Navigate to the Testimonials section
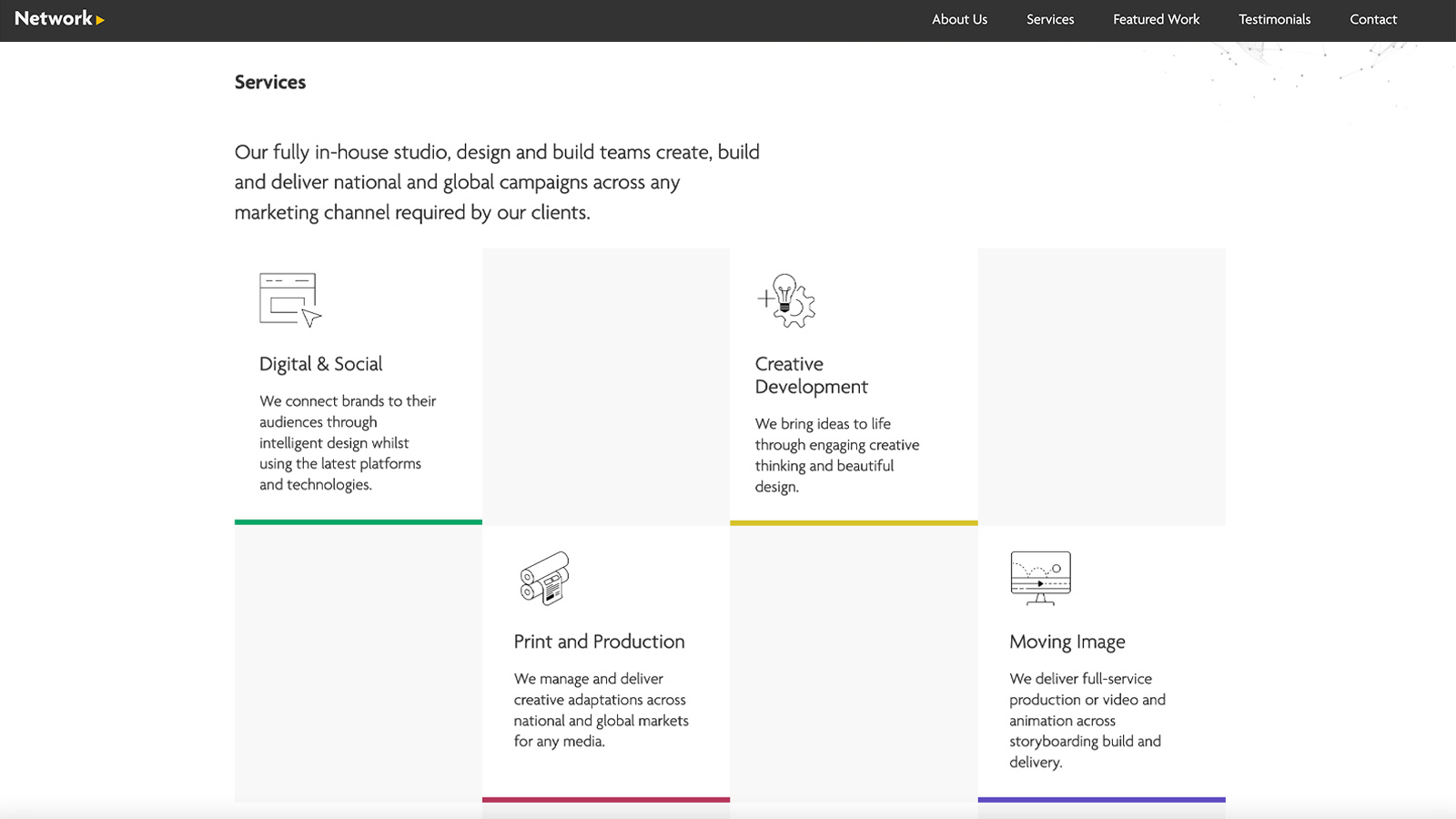Image resolution: width=1456 pixels, height=819 pixels. click(x=1274, y=19)
